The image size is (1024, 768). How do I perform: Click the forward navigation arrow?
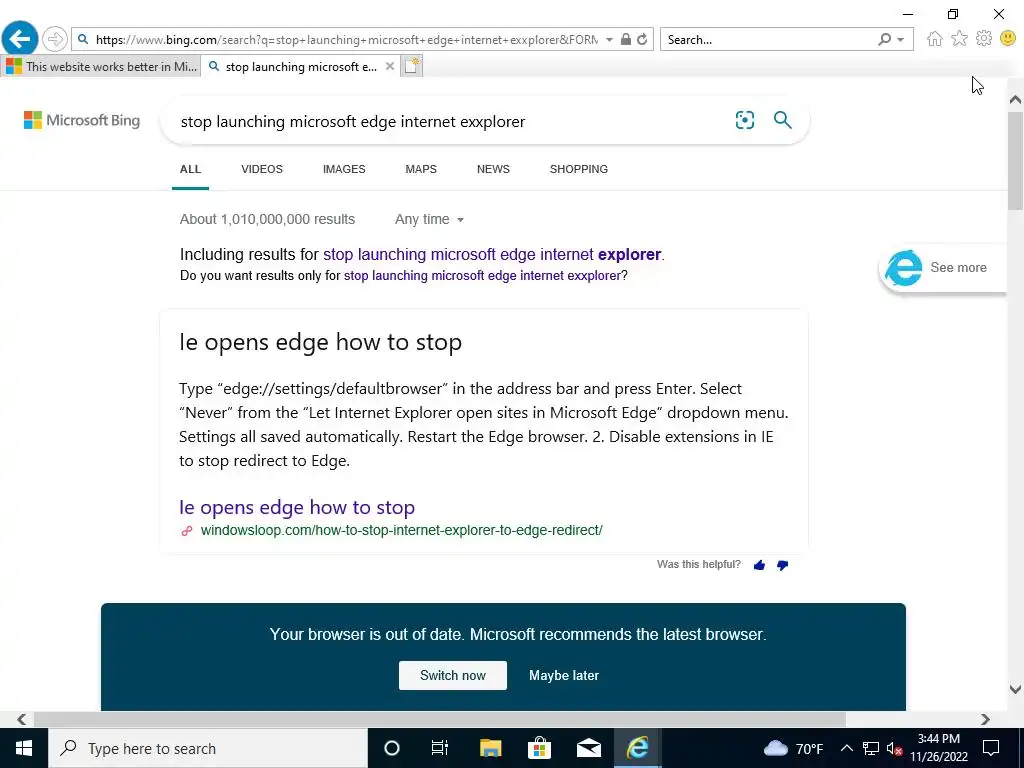click(55, 39)
